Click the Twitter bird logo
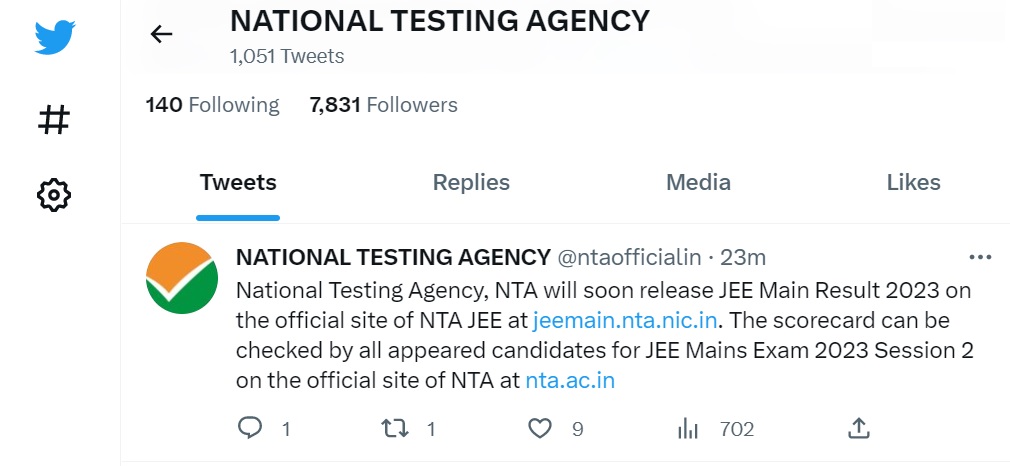 (55, 37)
